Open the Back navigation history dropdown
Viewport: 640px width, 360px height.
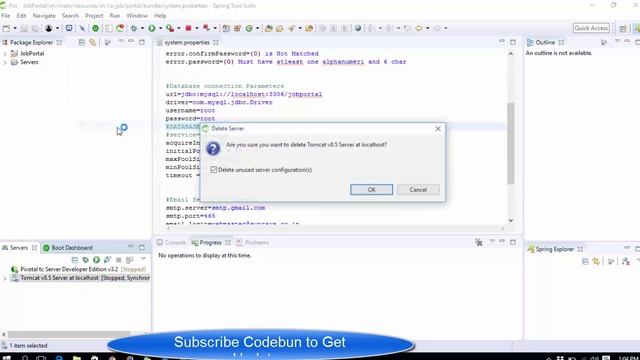(x=427, y=28)
